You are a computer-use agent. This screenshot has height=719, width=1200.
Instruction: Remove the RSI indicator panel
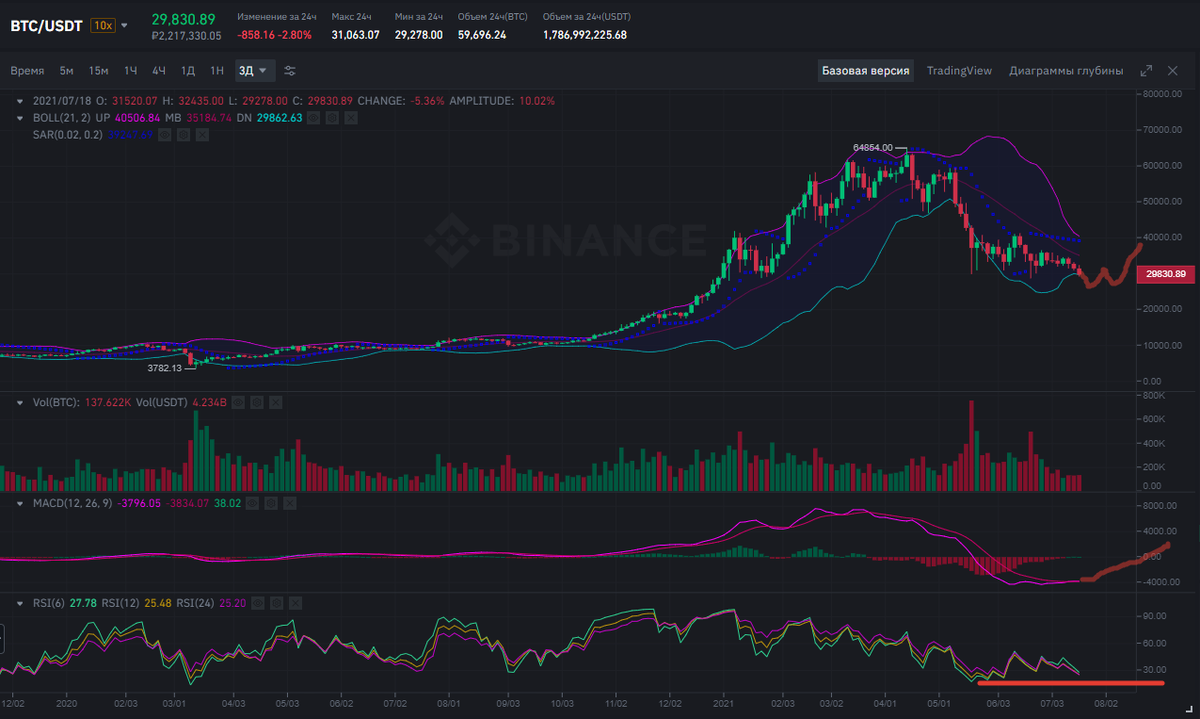pyautogui.click(x=295, y=603)
